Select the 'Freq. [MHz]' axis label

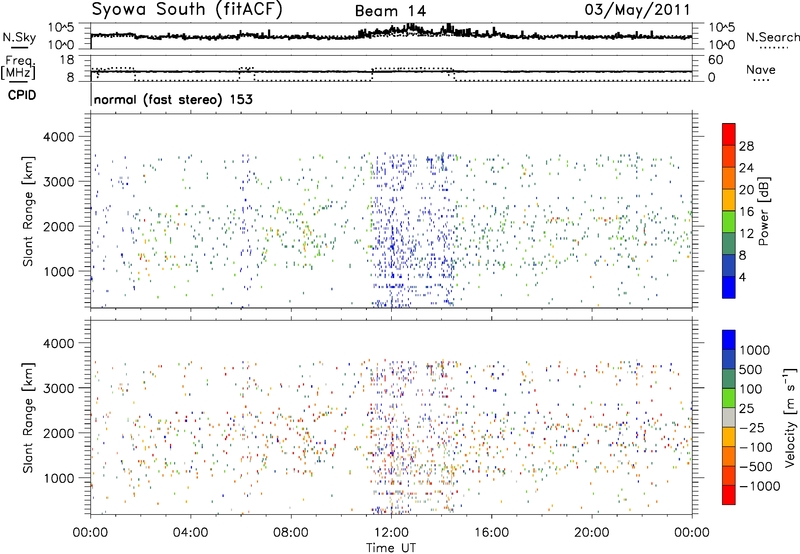coord(18,67)
